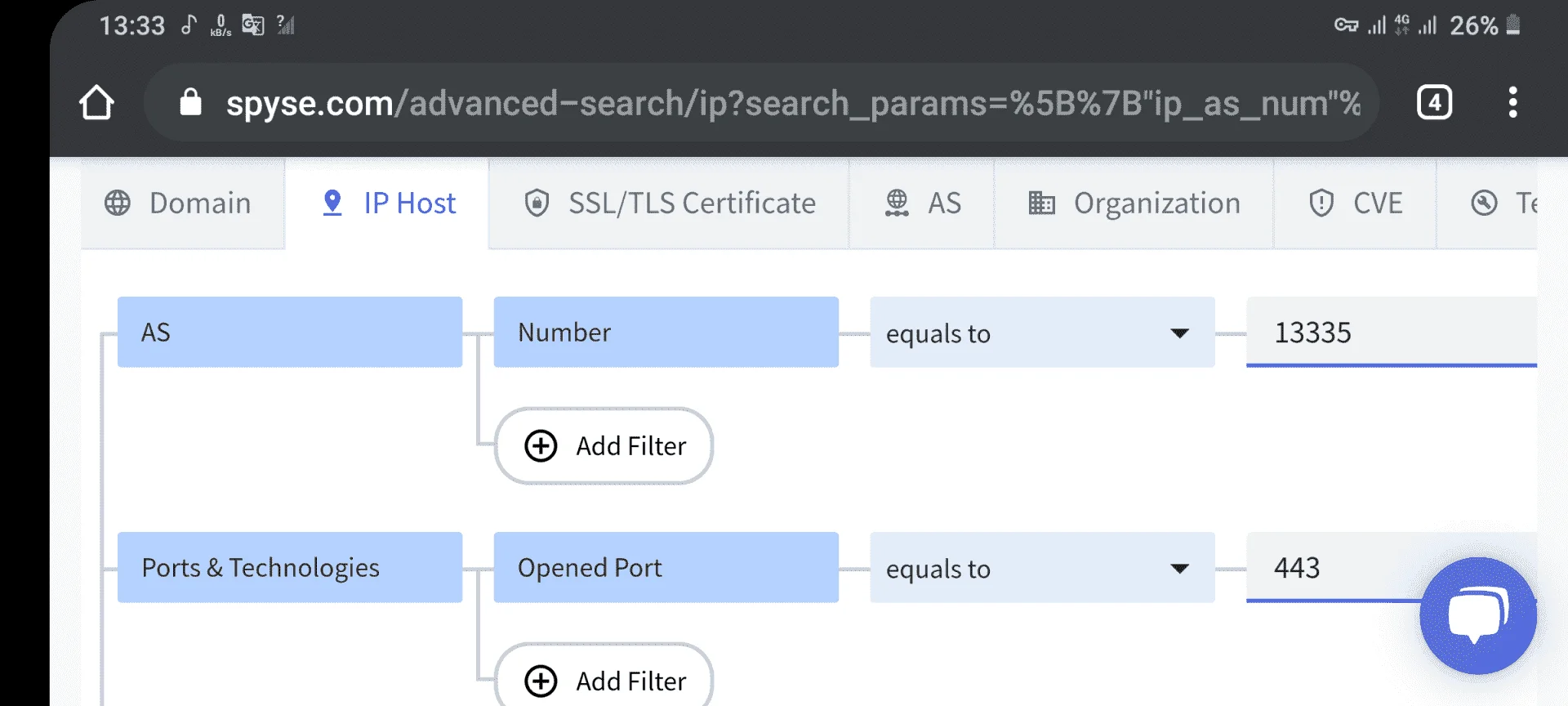Viewport: 1568px width, 706px height.
Task: Click the dropdown arrow in Opened Port operator
Action: (1179, 569)
